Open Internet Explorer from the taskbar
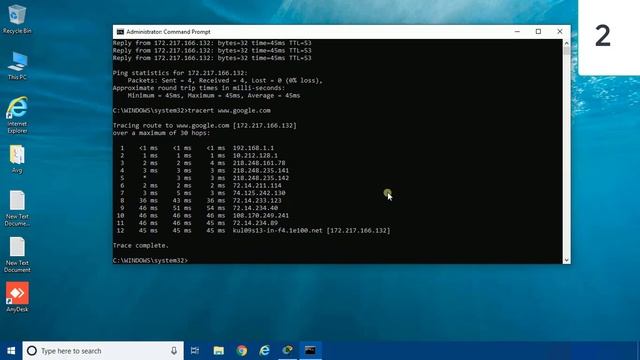The height and width of the screenshot is (360, 640). pyautogui.click(x=264, y=351)
